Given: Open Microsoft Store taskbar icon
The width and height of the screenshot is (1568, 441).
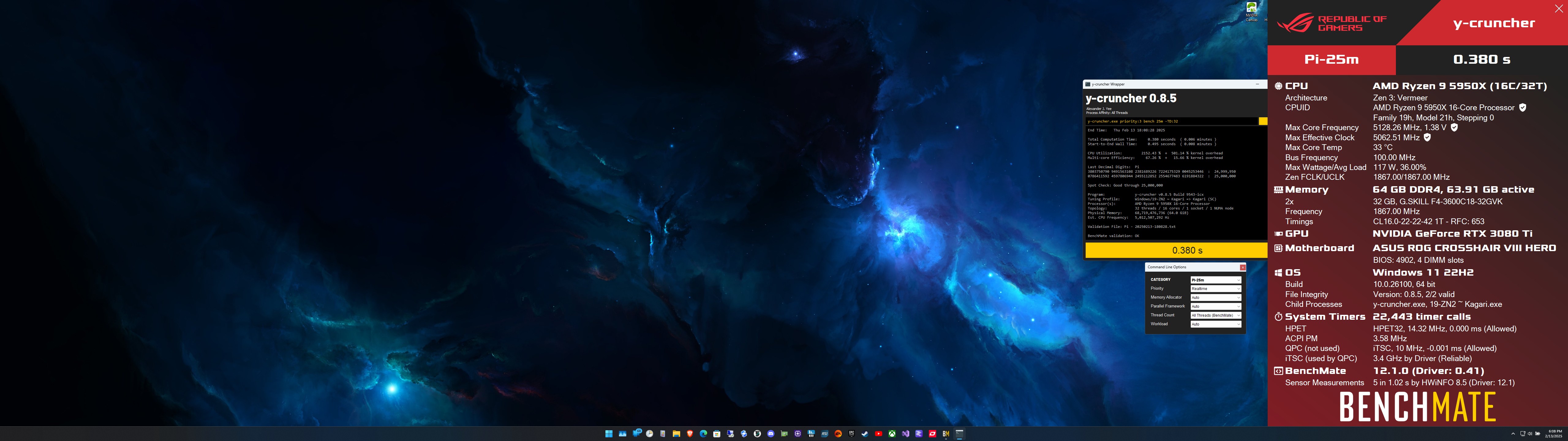Looking at the screenshot, I should pos(717,434).
